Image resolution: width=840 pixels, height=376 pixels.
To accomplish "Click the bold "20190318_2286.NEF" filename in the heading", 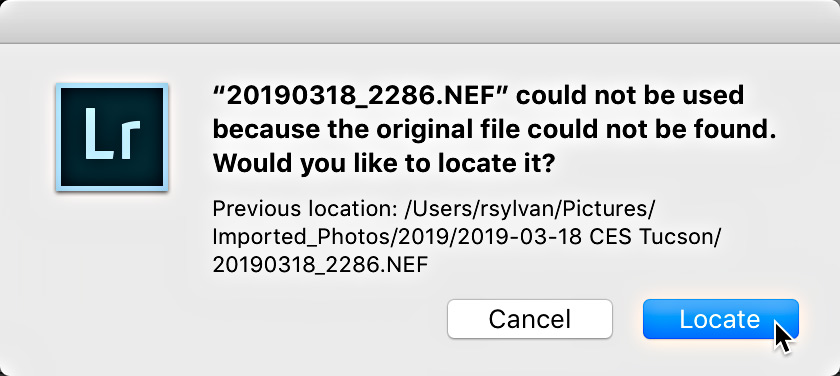I will point(359,96).
